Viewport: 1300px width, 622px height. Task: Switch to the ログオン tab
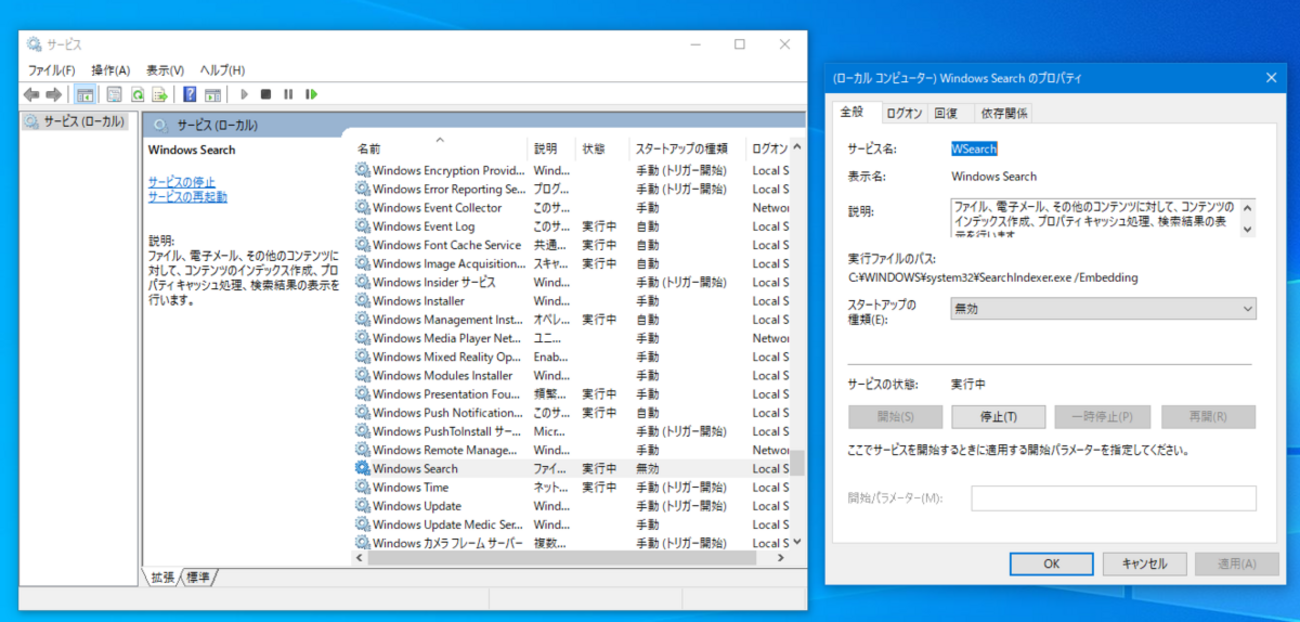pos(904,113)
